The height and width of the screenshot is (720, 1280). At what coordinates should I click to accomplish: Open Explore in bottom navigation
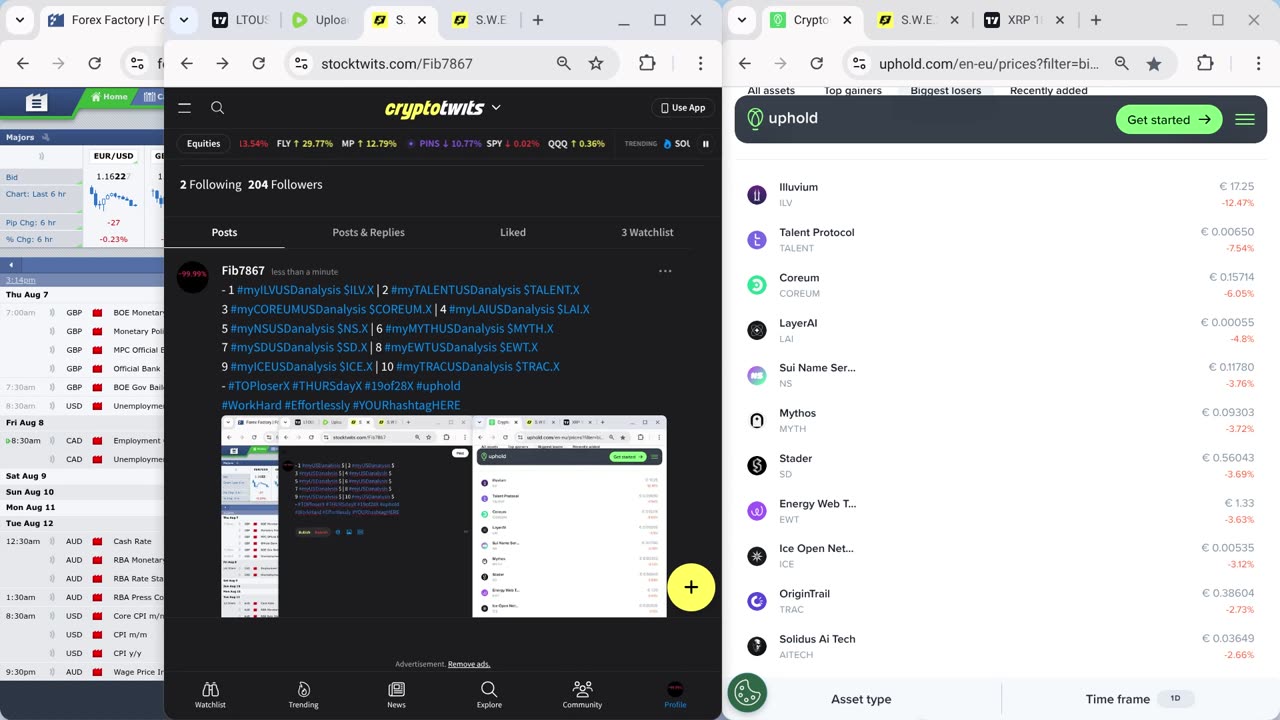click(489, 695)
